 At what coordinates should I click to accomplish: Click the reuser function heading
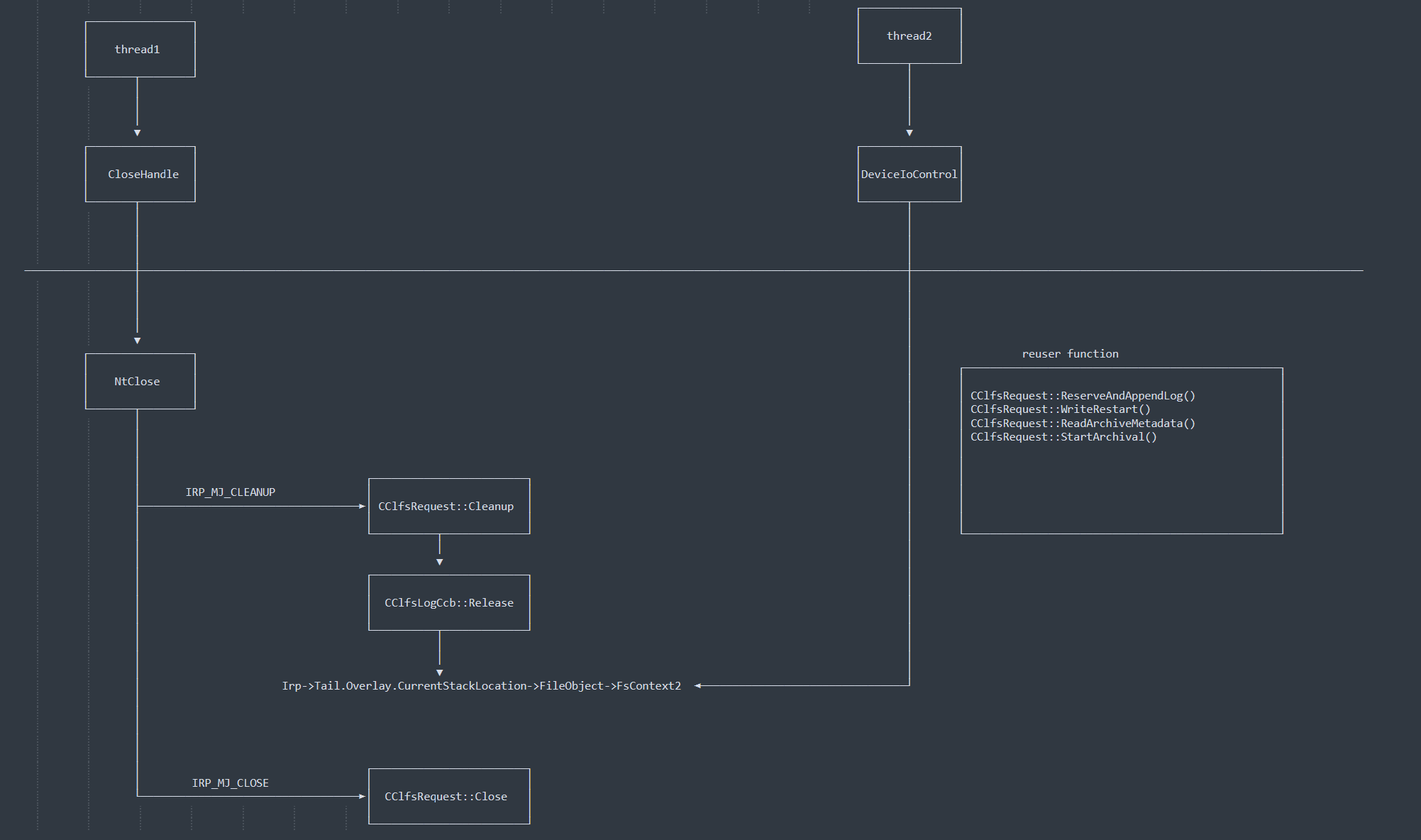click(1070, 353)
